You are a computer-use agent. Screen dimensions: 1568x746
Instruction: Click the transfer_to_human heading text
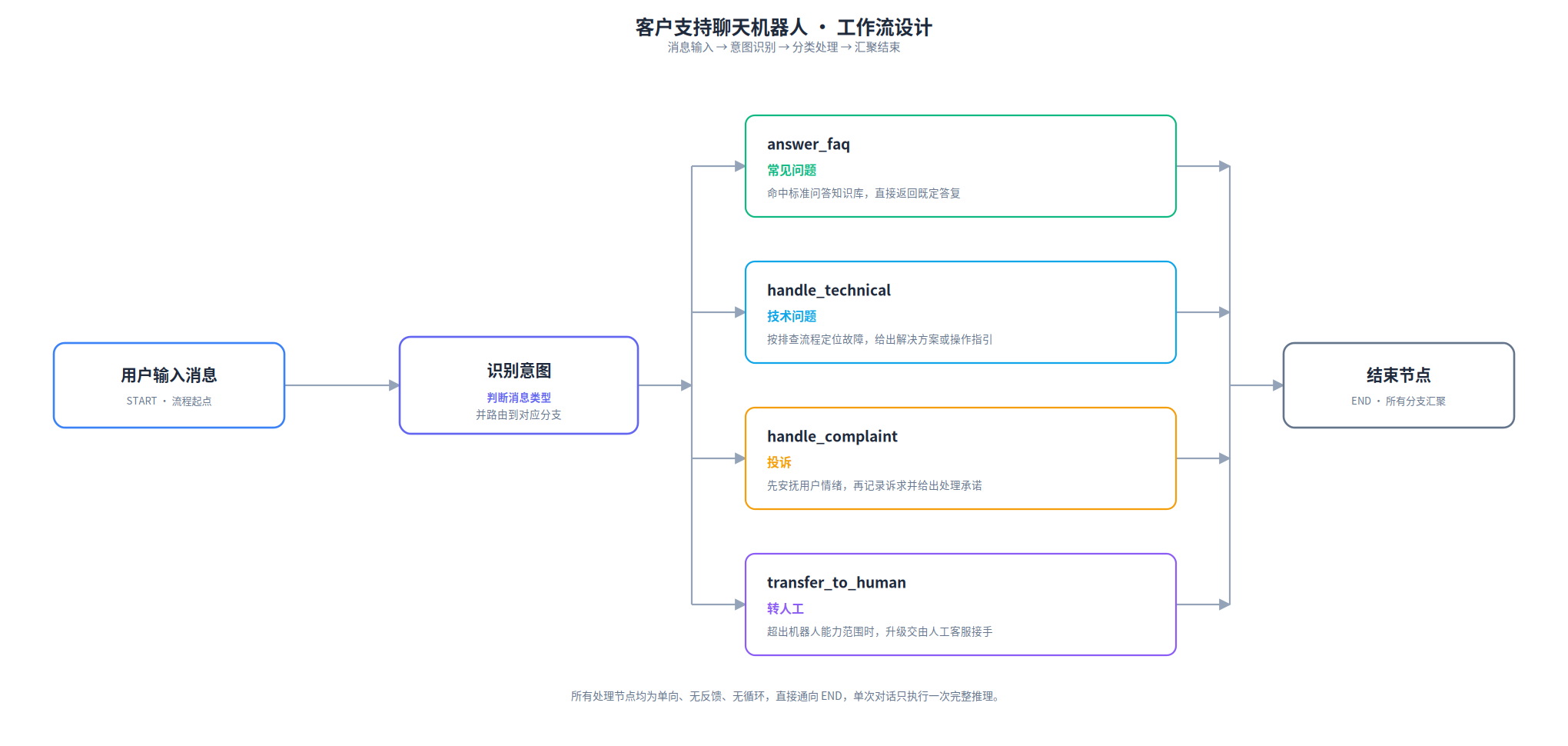click(836, 582)
